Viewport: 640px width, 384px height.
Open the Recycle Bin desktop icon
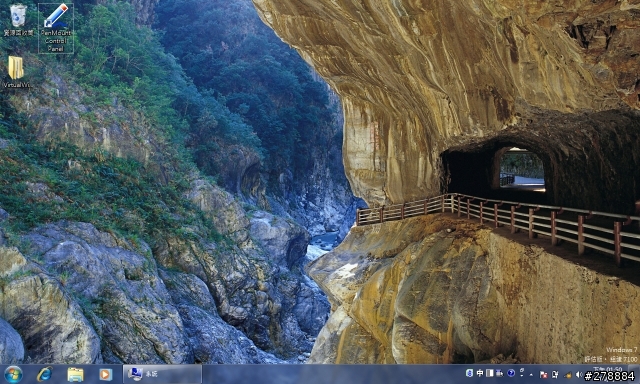[18, 20]
